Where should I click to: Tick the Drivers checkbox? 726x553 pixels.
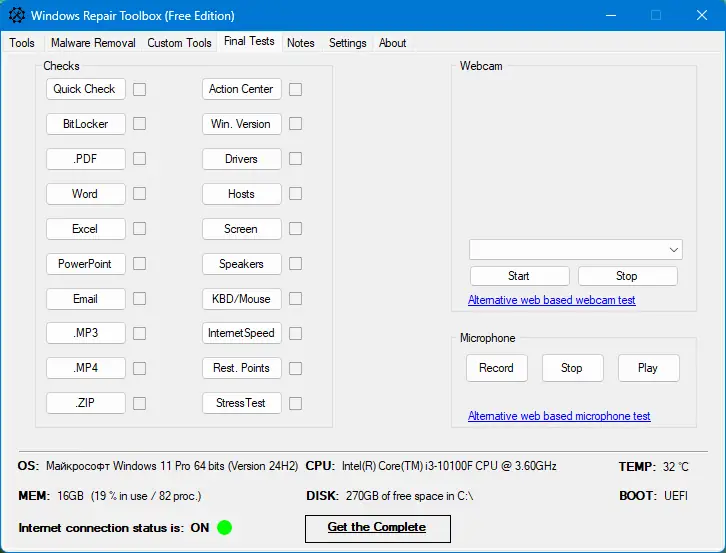(295, 159)
